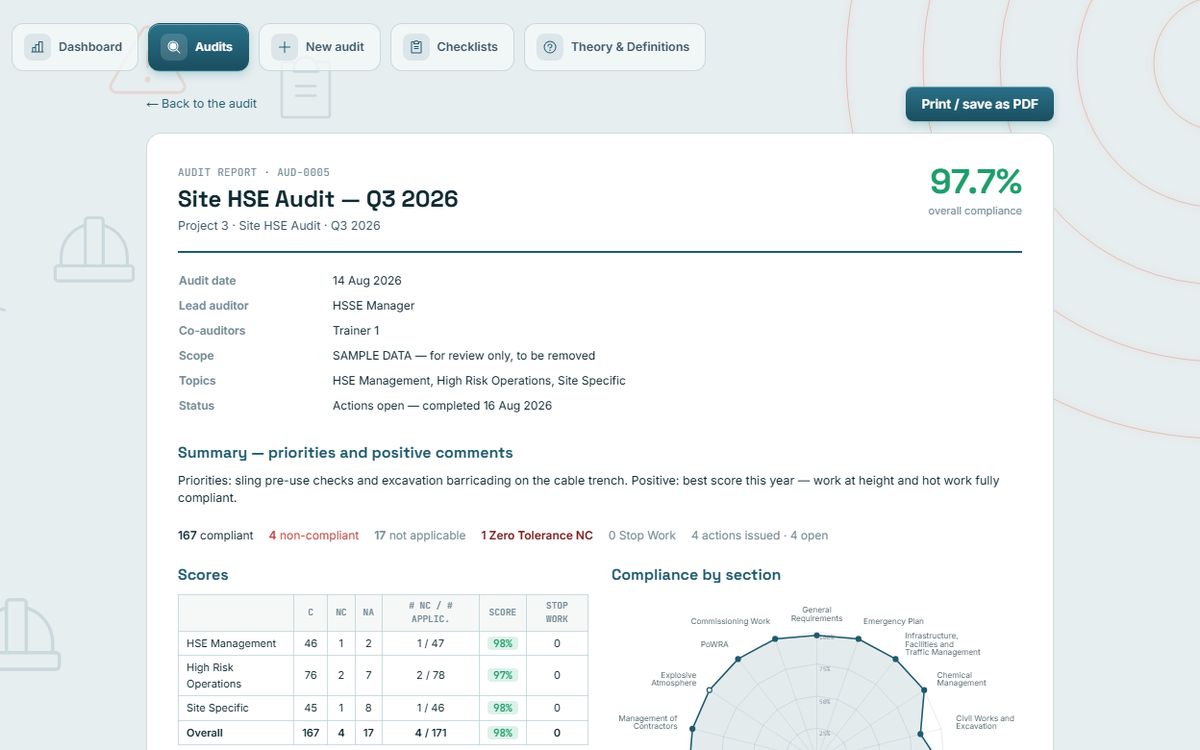Click the Management of Contractors radar chart label
Screen dimensions: 1200x750
coord(648,722)
